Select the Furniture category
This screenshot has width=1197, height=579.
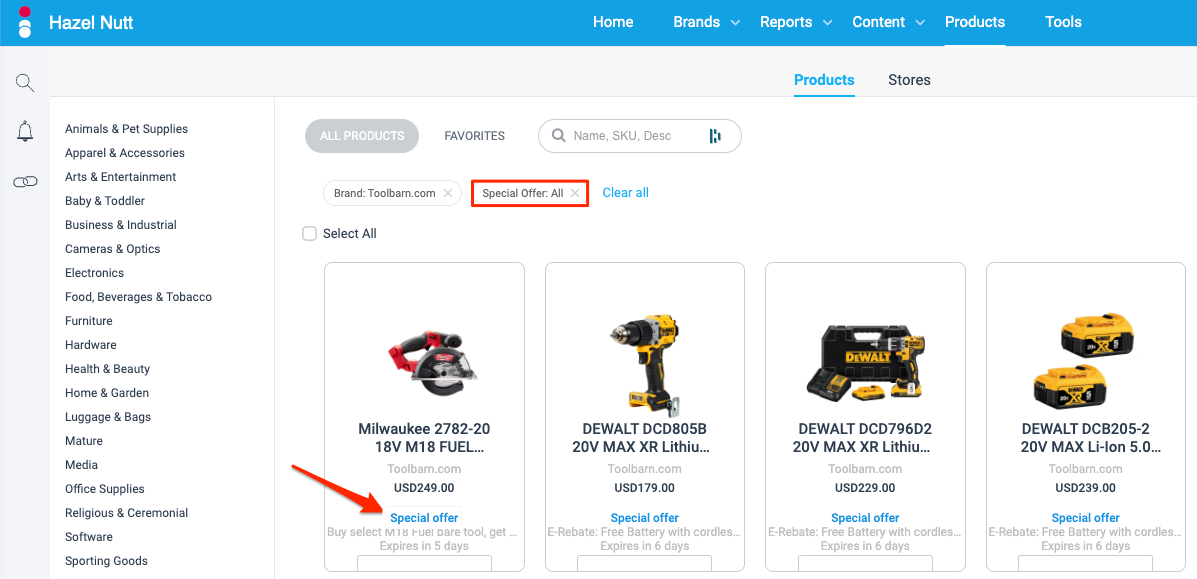pyautogui.click(x=89, y=321)
